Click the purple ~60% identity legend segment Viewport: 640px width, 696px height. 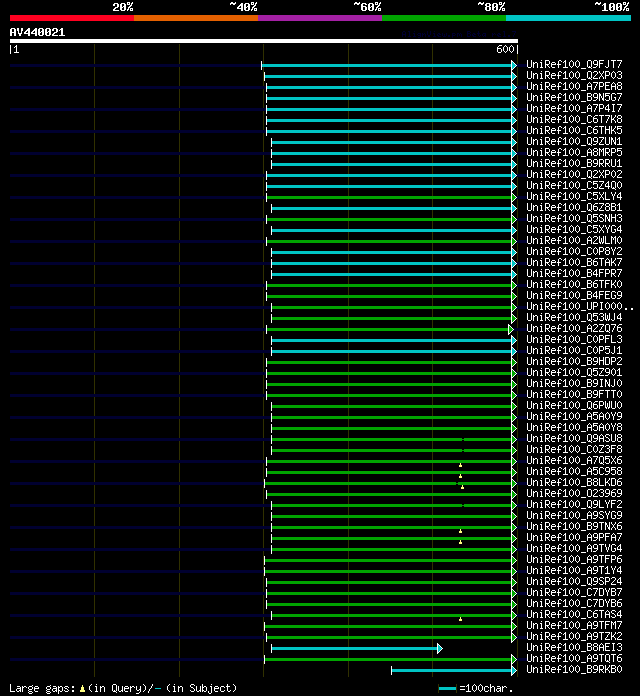[320, 18]
